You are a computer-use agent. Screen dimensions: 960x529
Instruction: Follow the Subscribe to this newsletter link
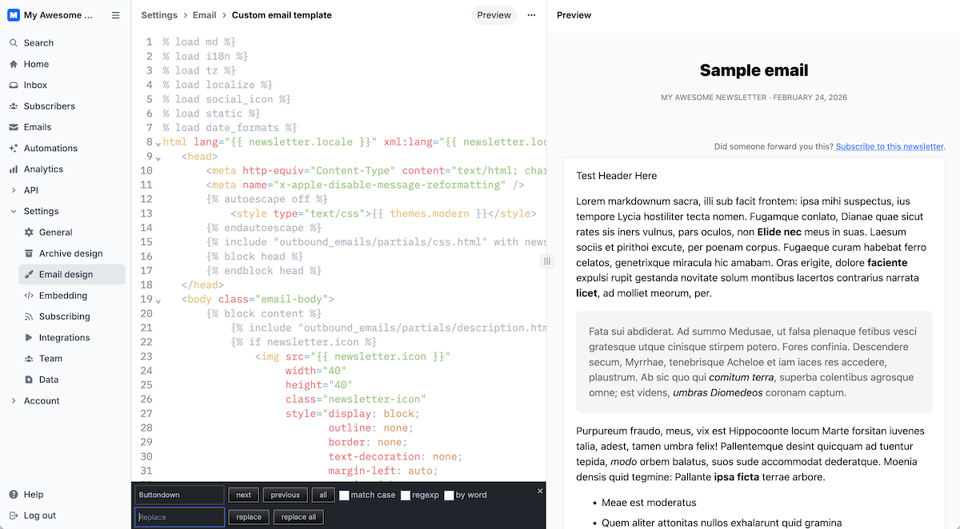[x=889, y=147]
